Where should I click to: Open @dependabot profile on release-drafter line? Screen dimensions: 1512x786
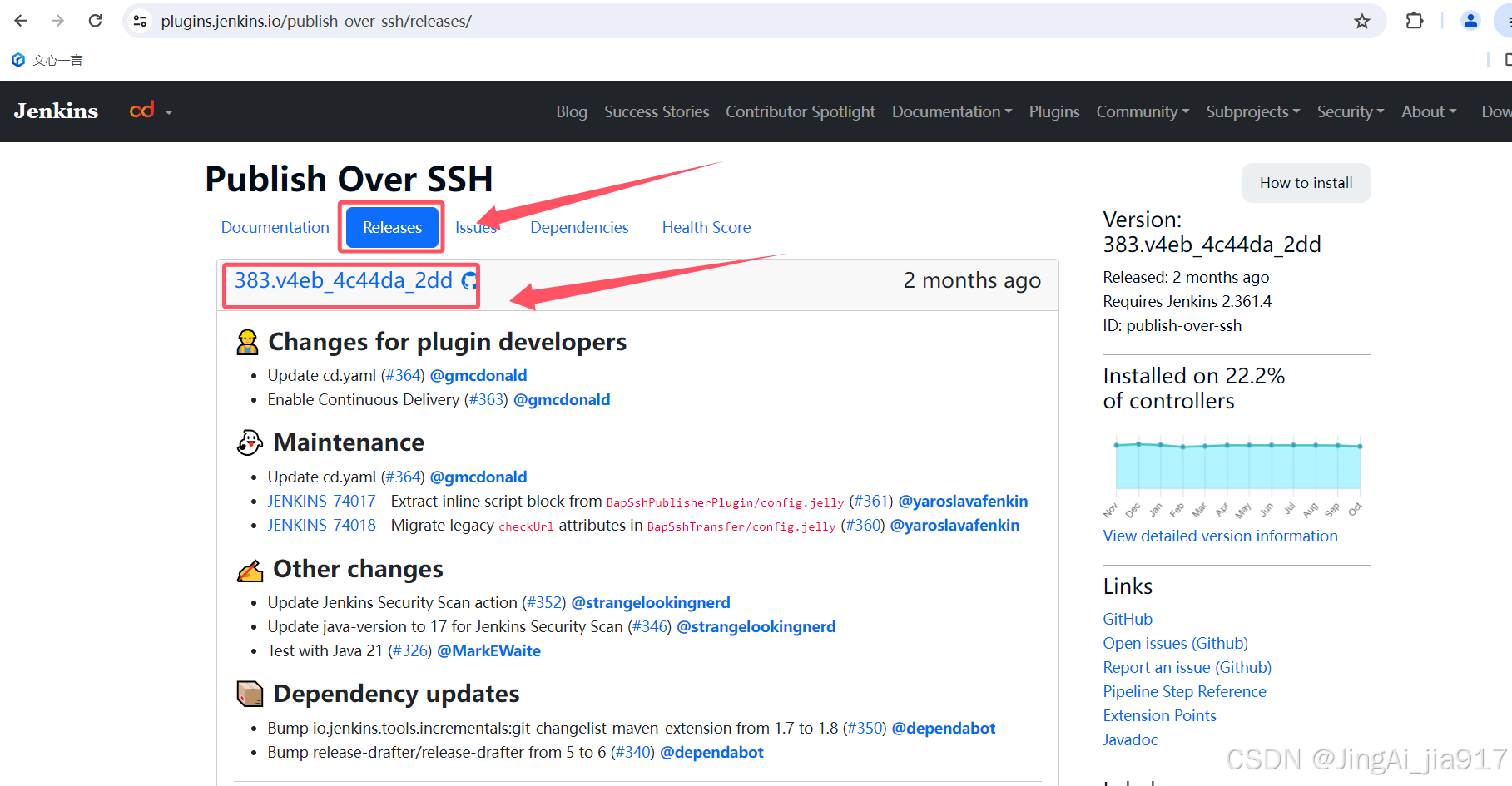click(x=711, y=752)
